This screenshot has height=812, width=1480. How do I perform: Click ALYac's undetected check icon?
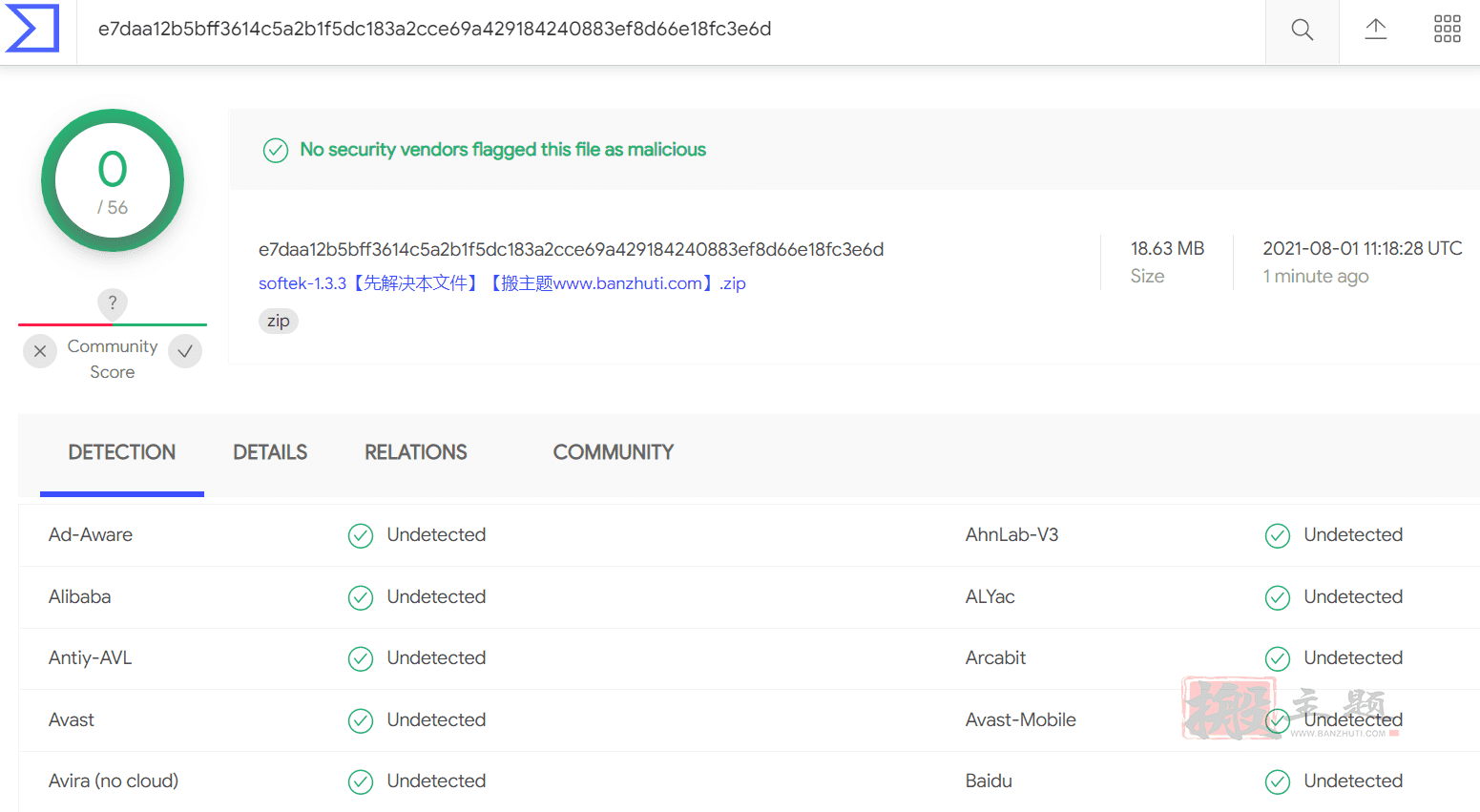[x=1278, y=598]
